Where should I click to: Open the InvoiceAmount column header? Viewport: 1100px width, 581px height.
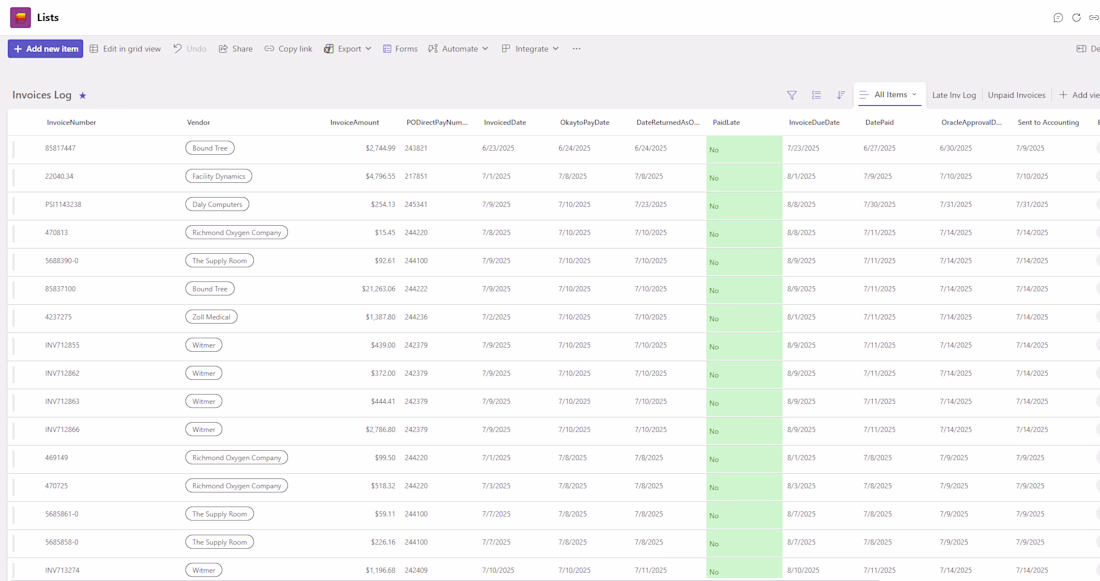(354, 122)
